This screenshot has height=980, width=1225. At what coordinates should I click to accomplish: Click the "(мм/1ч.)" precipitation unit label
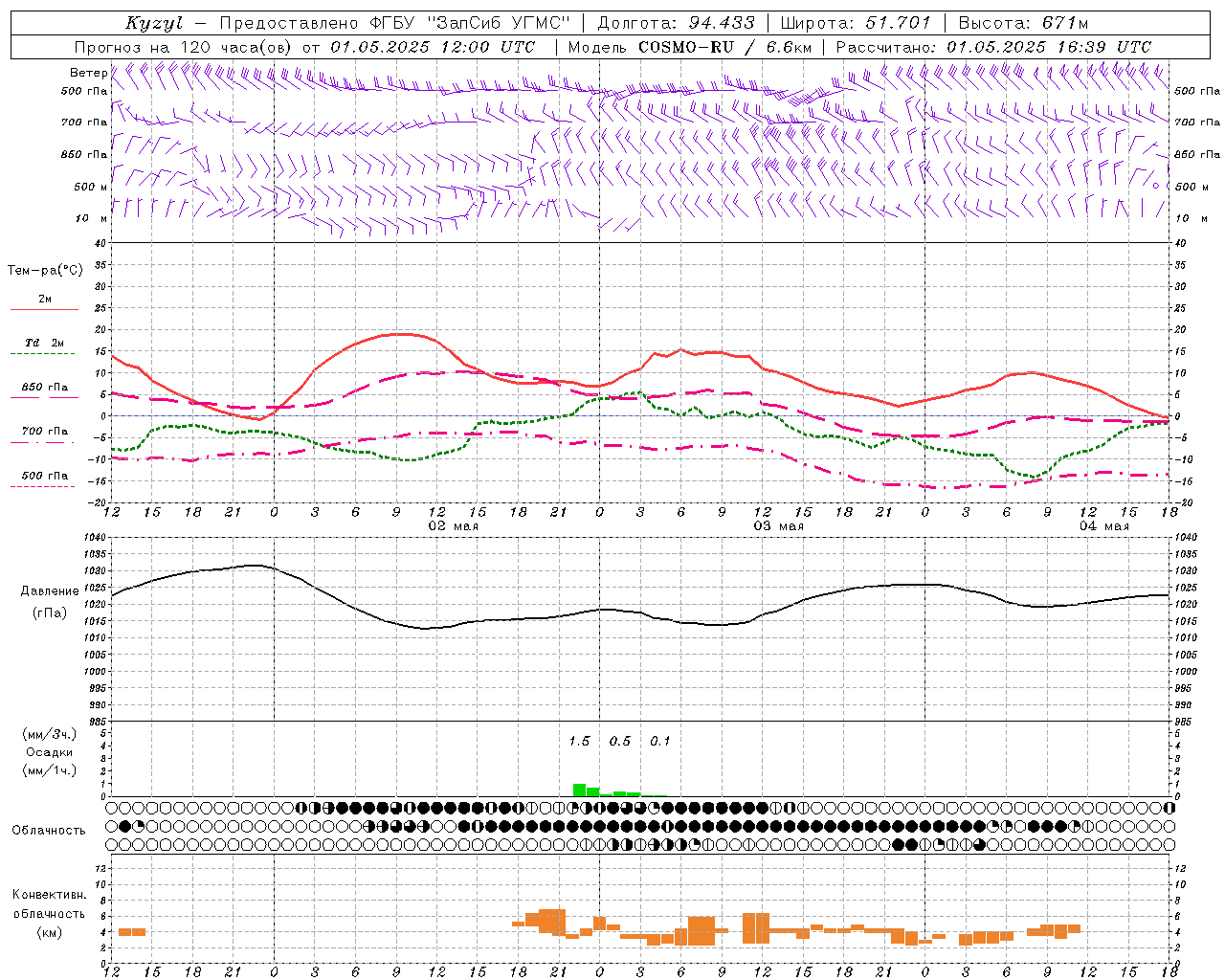click(x=49, y=770)
